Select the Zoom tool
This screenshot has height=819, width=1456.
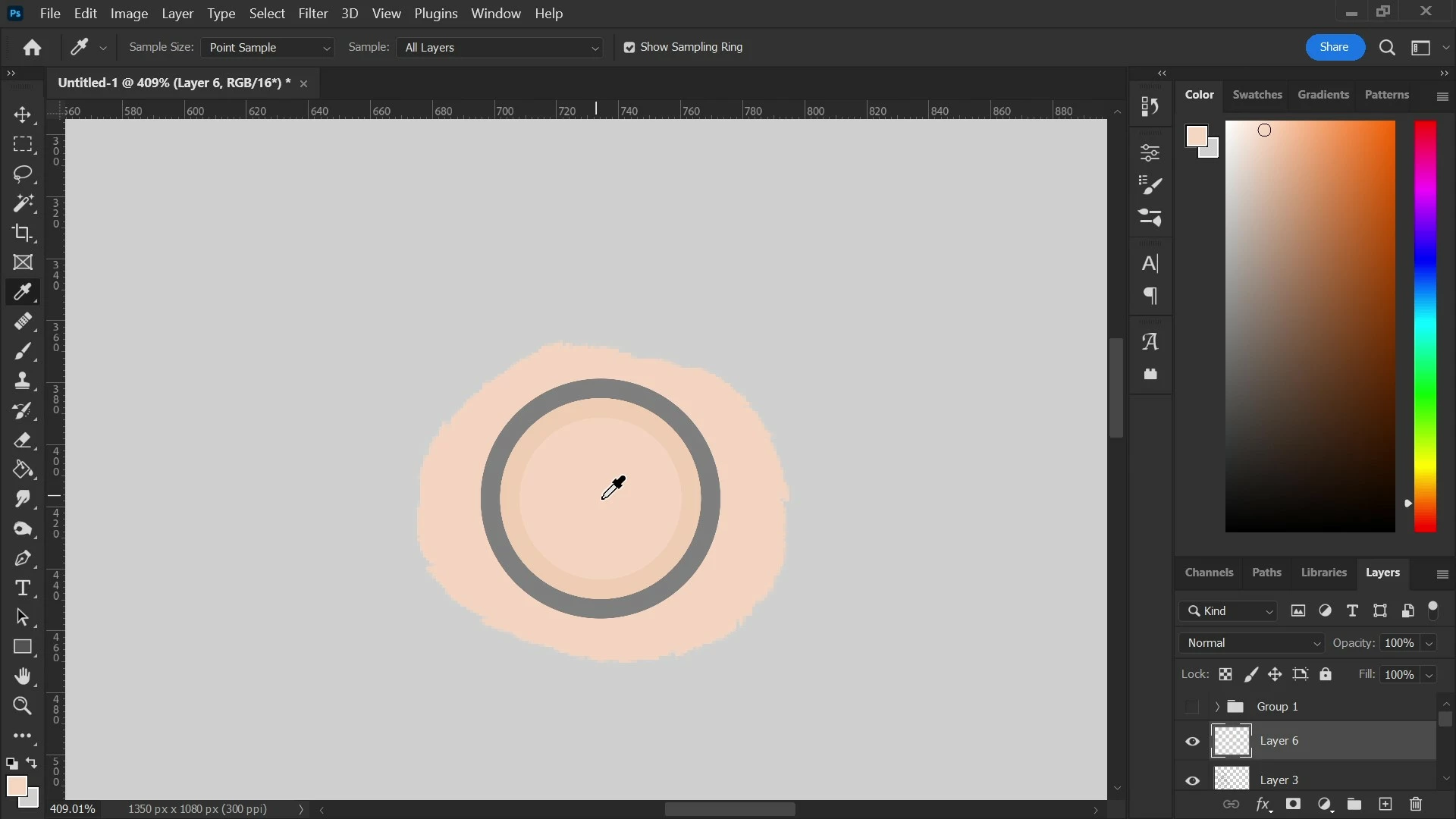tap(23, 706)
